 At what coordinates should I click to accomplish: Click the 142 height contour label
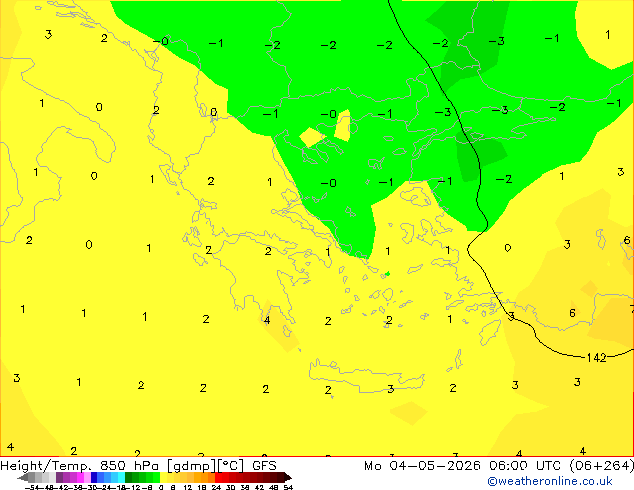pyautogui.click(x=596, y=357)
